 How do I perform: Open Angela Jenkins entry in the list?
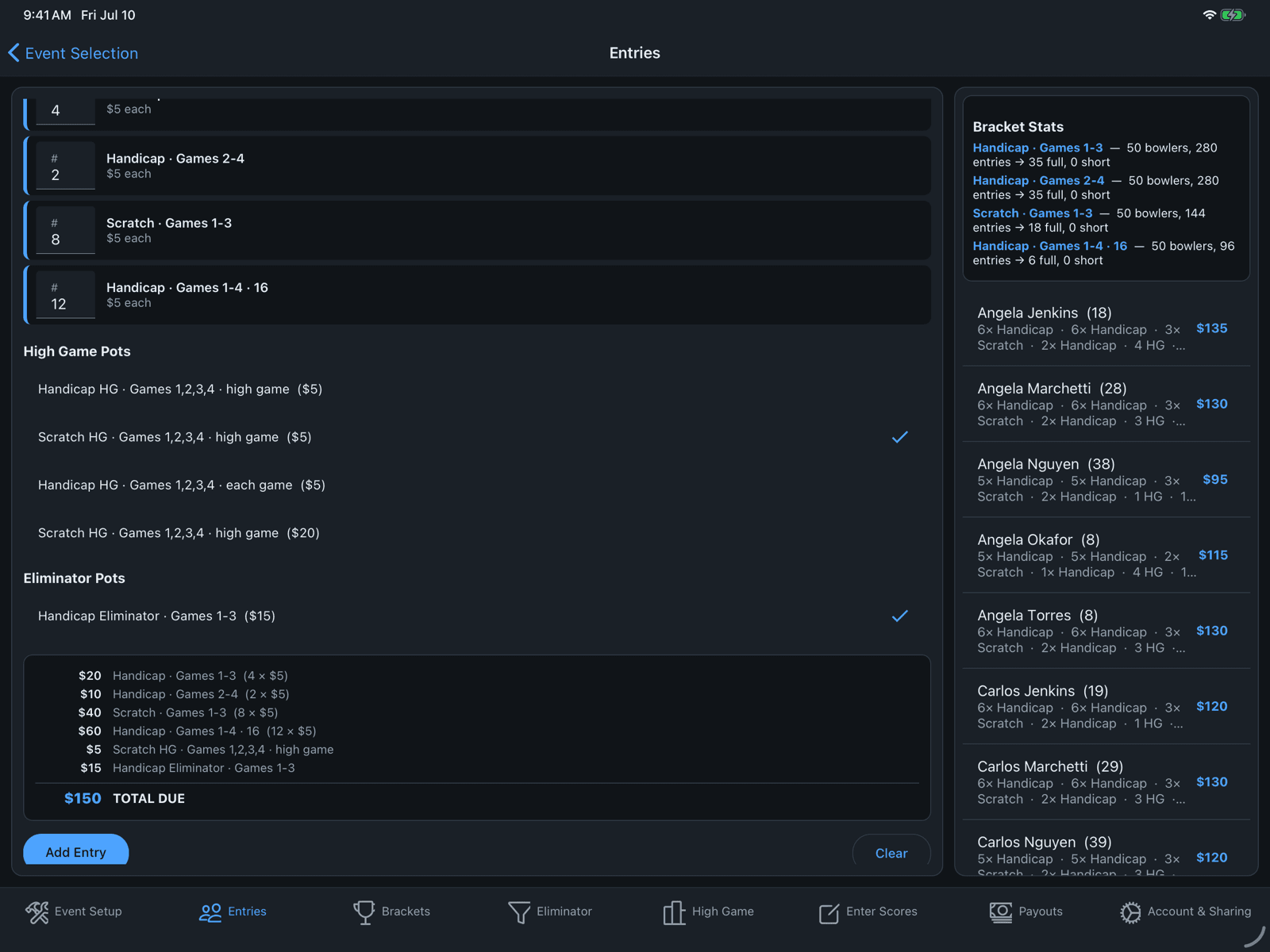[x=1106, y=328]
